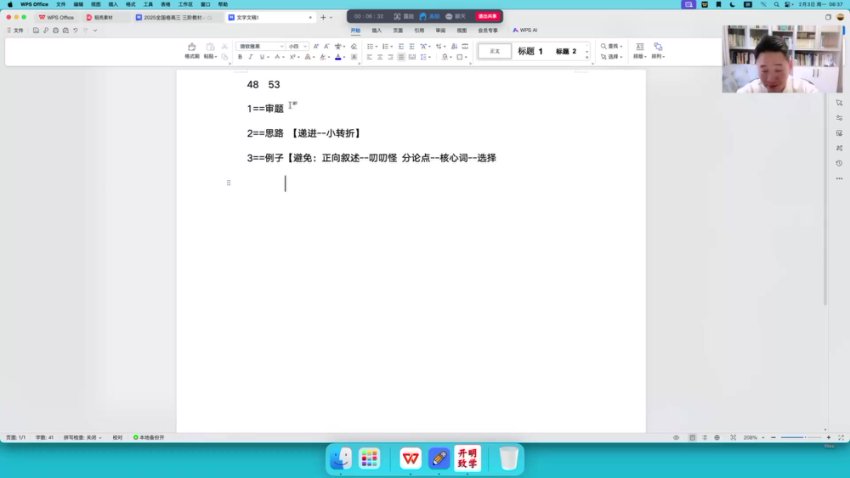Open Launchpad in the Dock
Image resolution: width=850 pixels, height=478 pixels.
coord(370,458)
